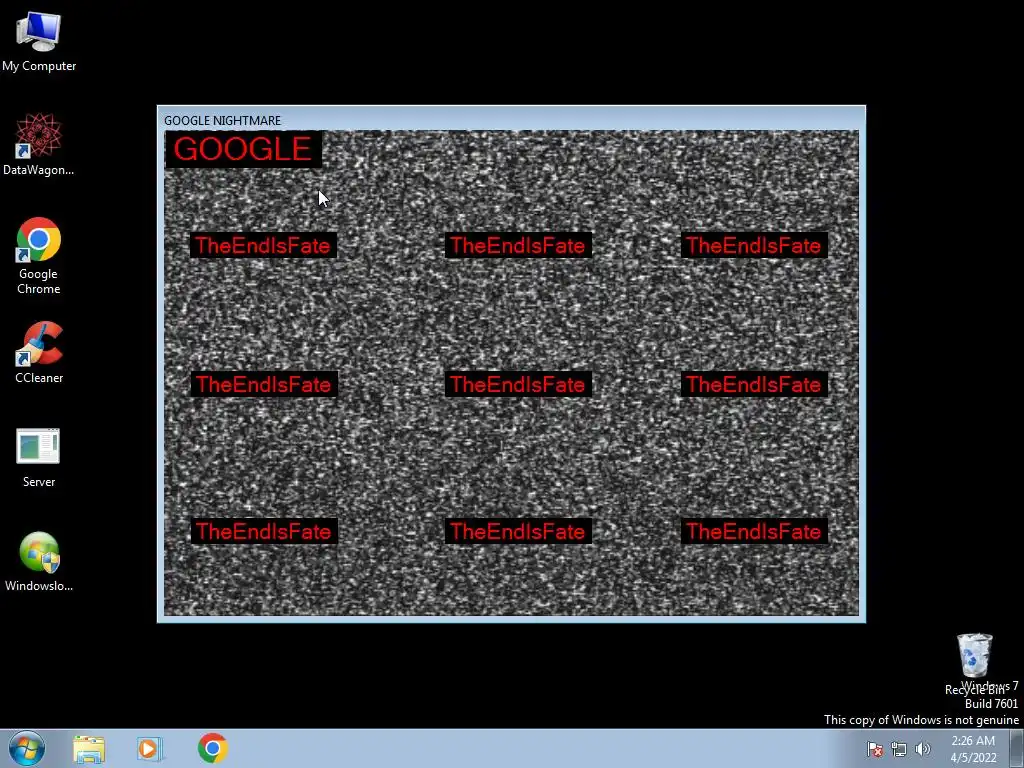Click the top-left TheEndIsFate label
This screenshot has width=1024, height=768.
click(263, 246)
